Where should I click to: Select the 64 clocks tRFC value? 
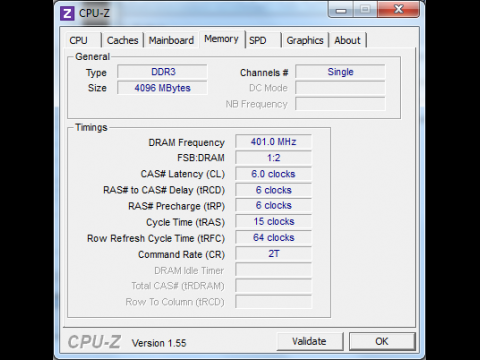coord(273,238)
